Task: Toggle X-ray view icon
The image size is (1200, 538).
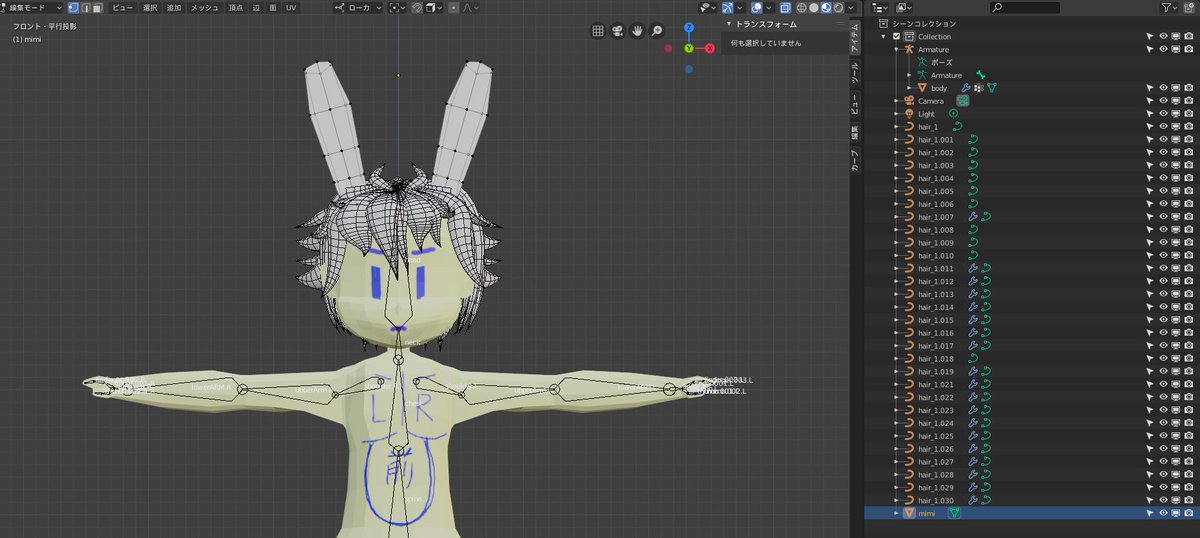Action: (x=785, y=7)
